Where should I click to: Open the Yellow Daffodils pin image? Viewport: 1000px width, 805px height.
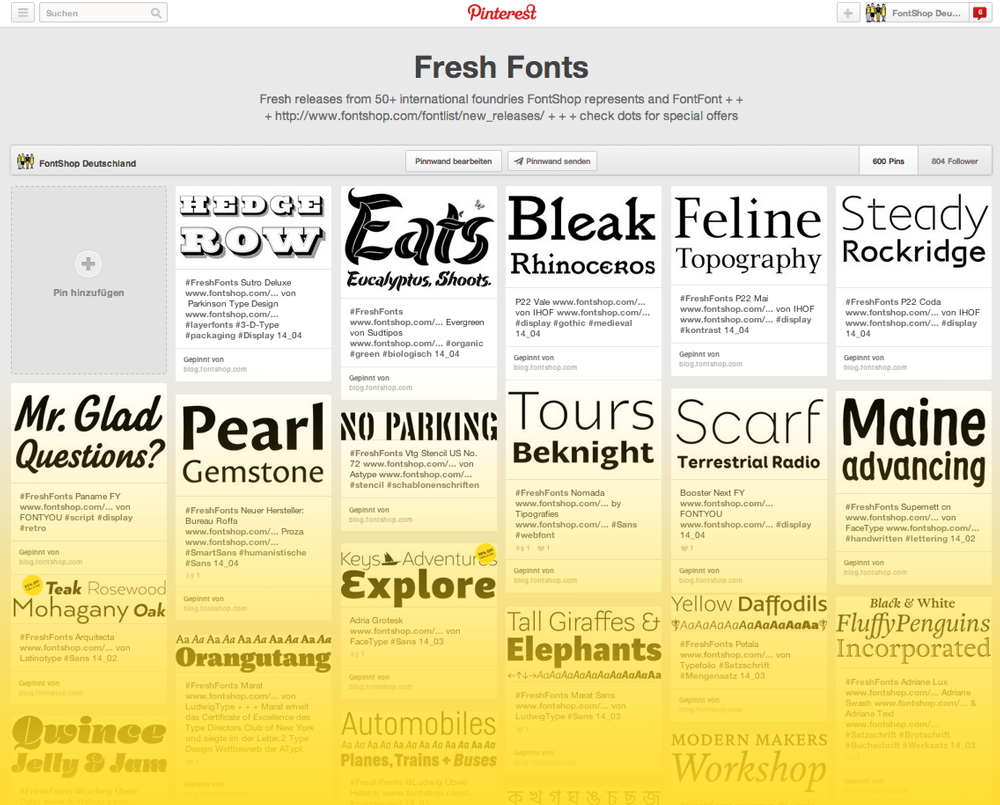point(749,614)
